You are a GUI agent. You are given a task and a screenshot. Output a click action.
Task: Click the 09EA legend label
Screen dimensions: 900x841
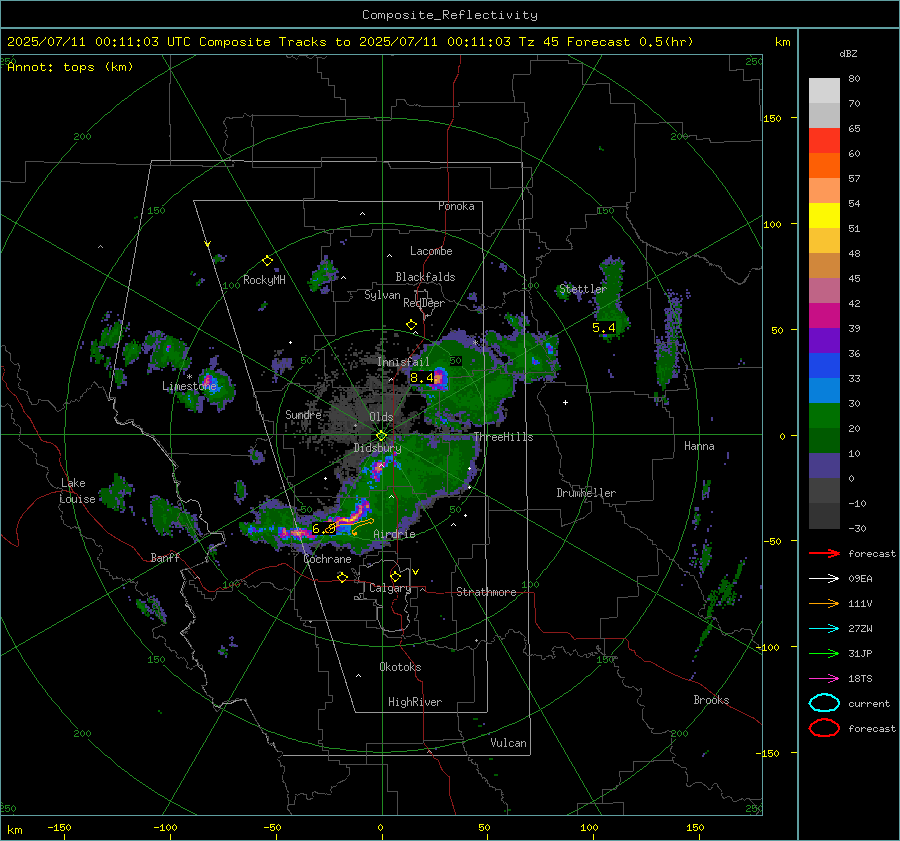(x=860, y=579)
